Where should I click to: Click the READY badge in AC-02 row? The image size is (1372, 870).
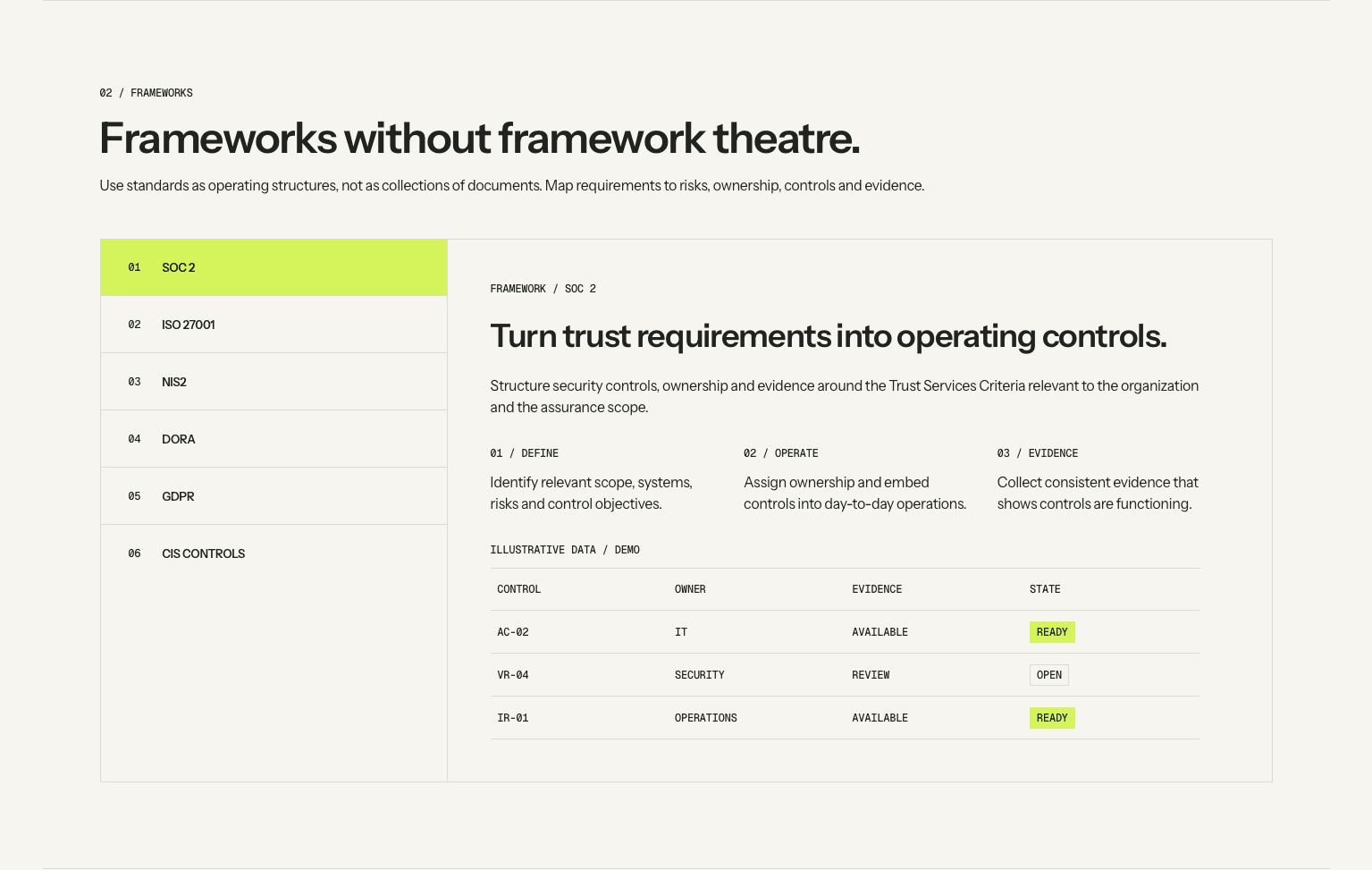[x=1052, y=632]
